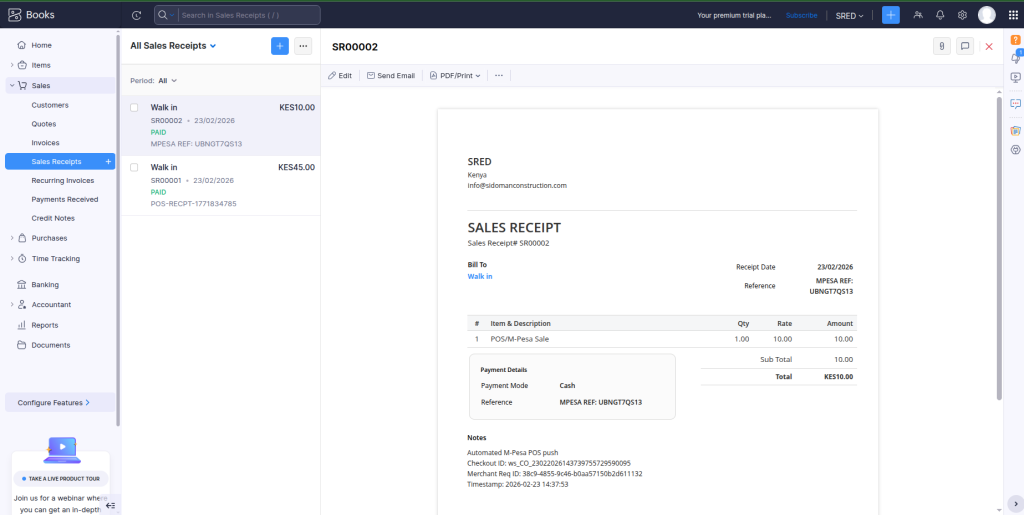Click Edit in receipt toolbar
1024x515 pixels.
tap(340, 76)
